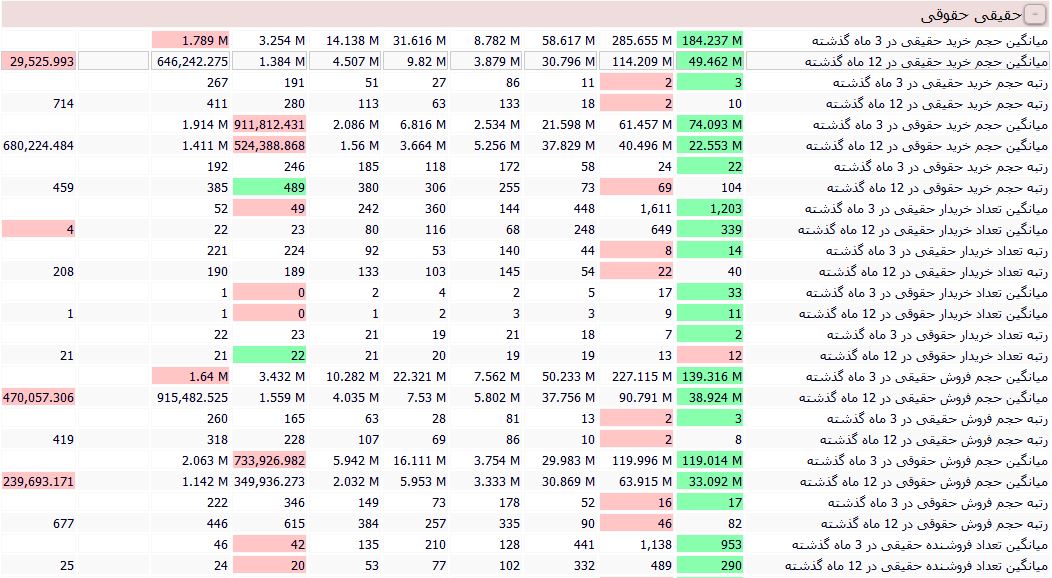Image resolution: width=1052 pixels, height=578 pixels.
Task: Select the green cell 139.316 M
Action: pos(710,377)
